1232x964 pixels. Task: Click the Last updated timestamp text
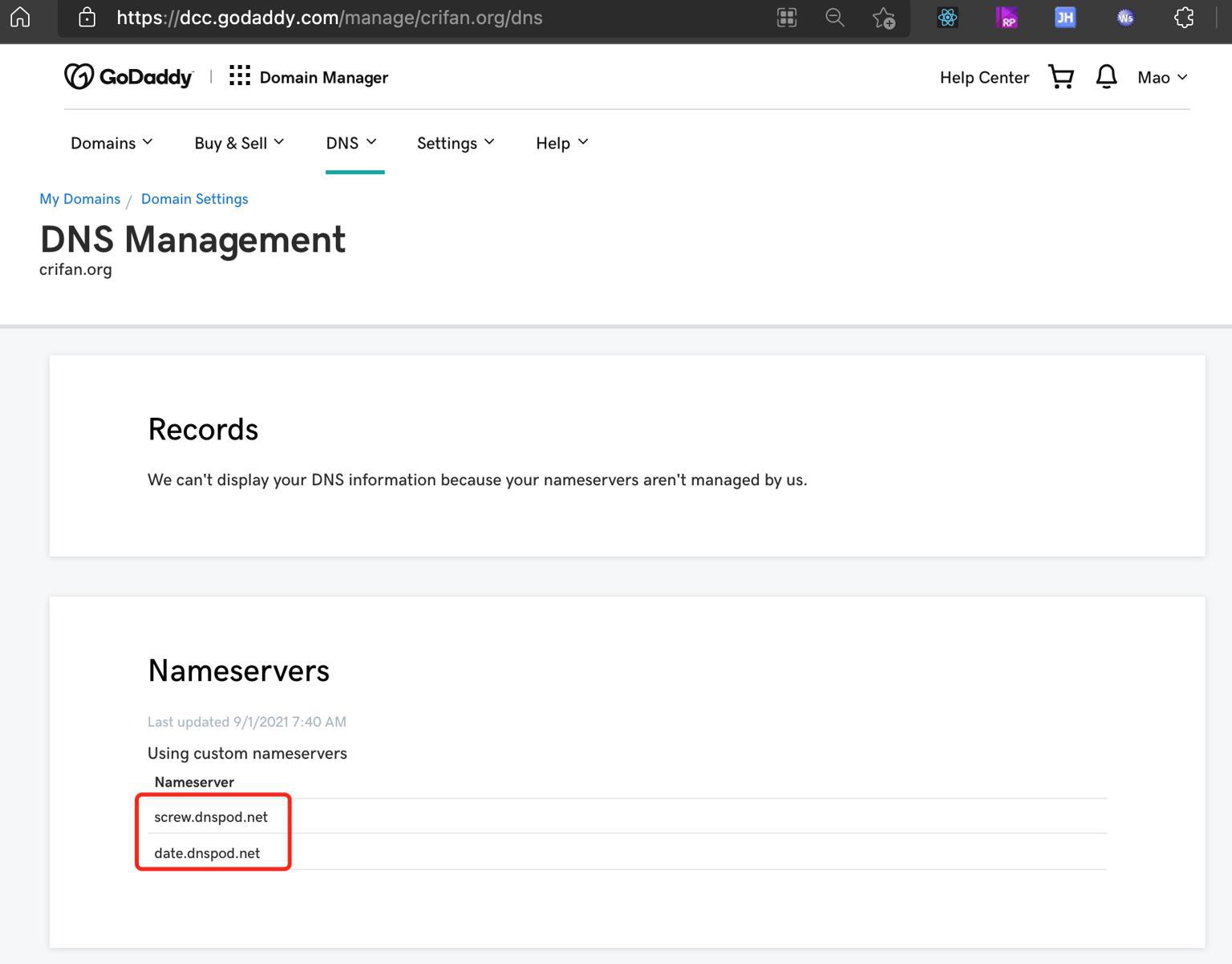click(247, 722)
